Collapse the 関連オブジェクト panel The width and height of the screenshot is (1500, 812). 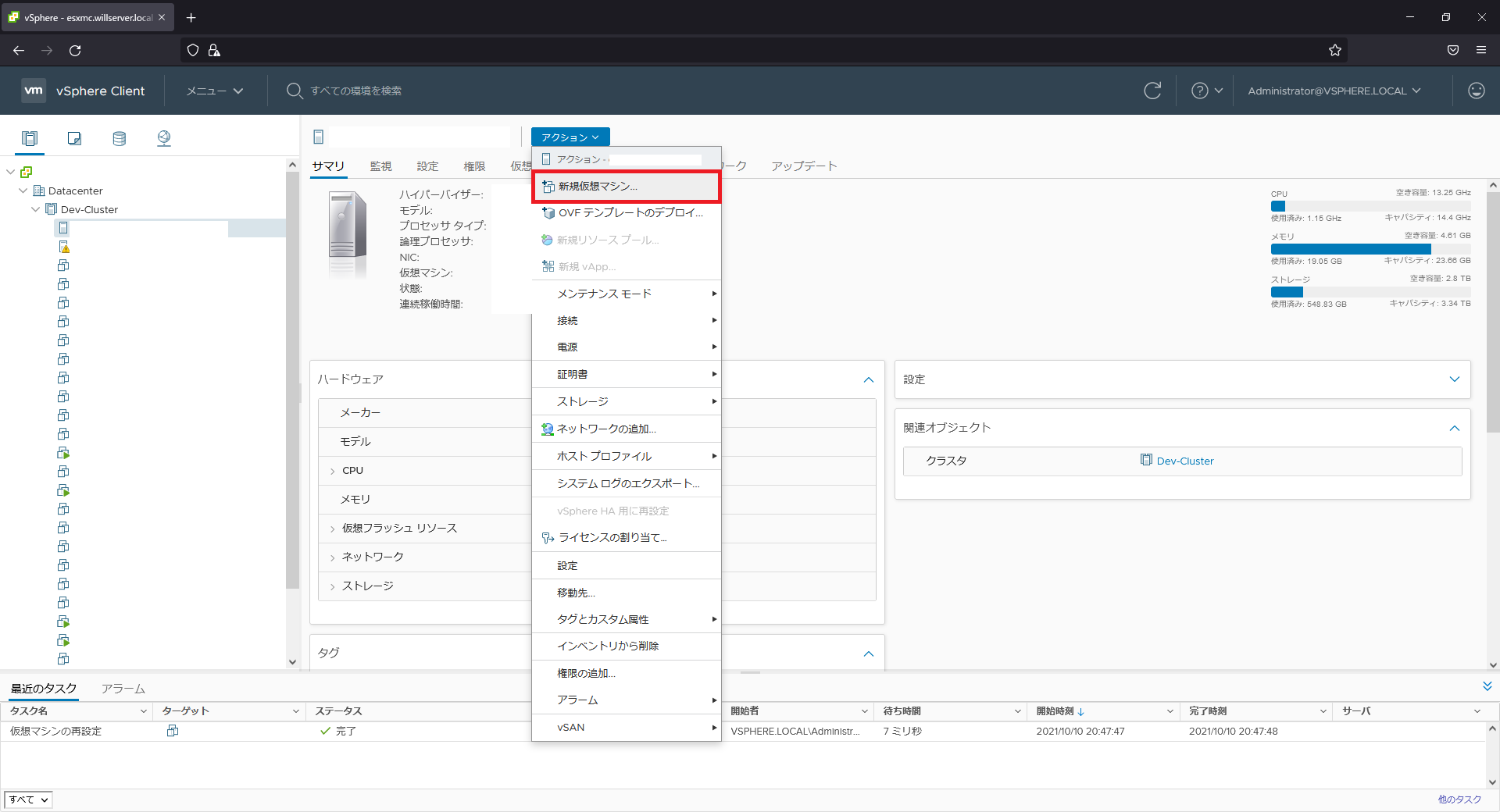click(x=1454, y=428)
